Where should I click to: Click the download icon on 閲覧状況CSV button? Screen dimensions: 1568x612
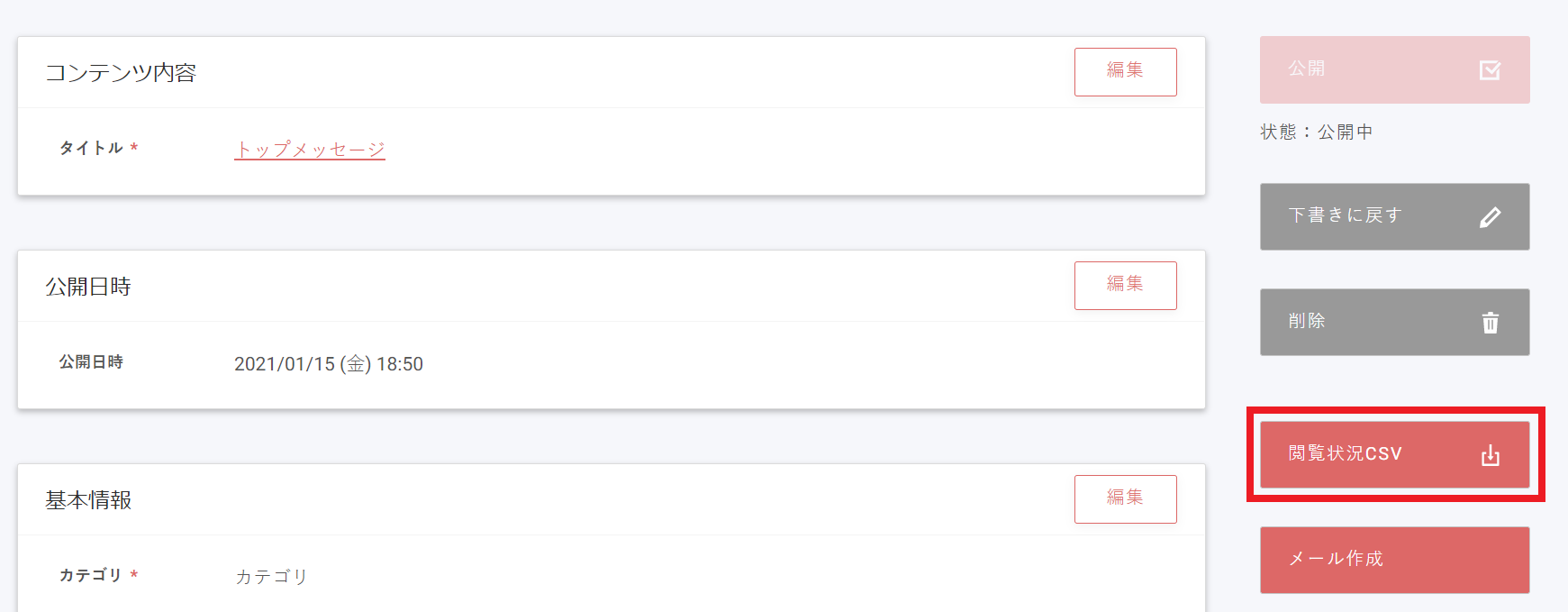[1489, 454]
